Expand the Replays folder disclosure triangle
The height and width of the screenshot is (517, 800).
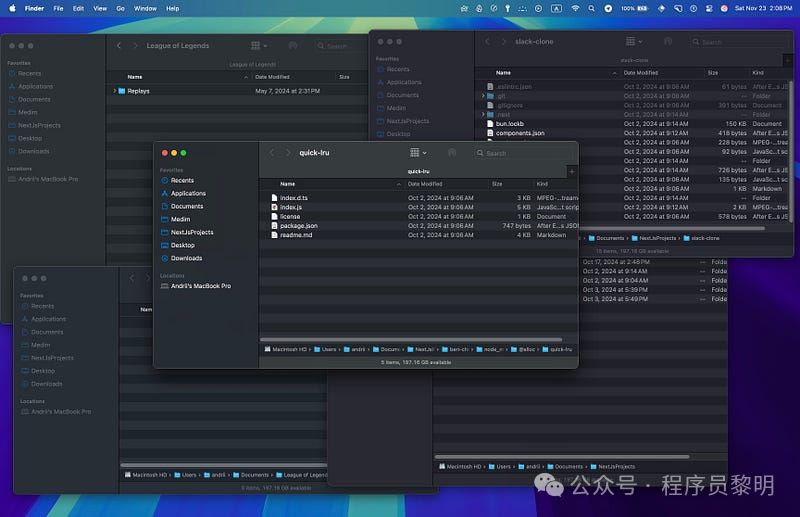point(114,91)
